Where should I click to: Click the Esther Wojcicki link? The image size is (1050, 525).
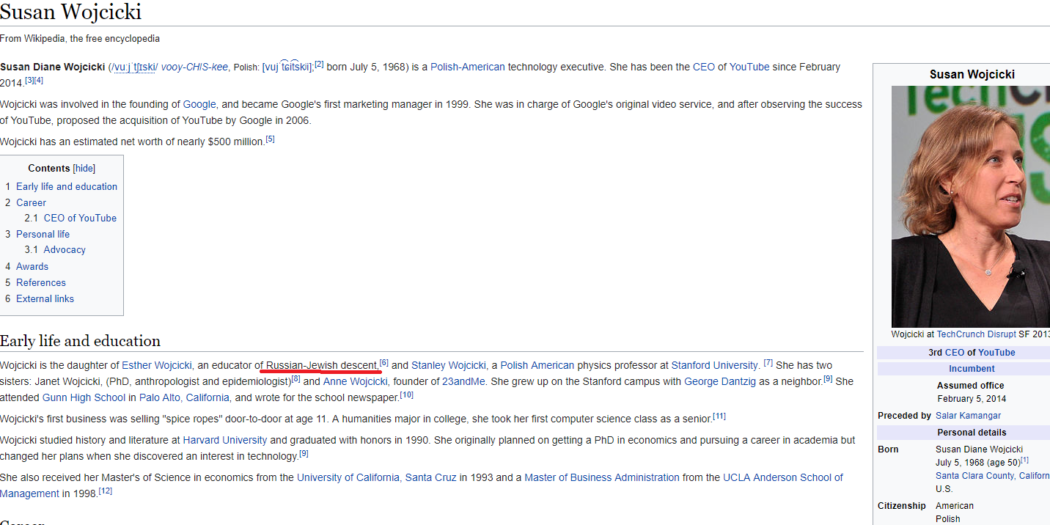tap(157, 365)
